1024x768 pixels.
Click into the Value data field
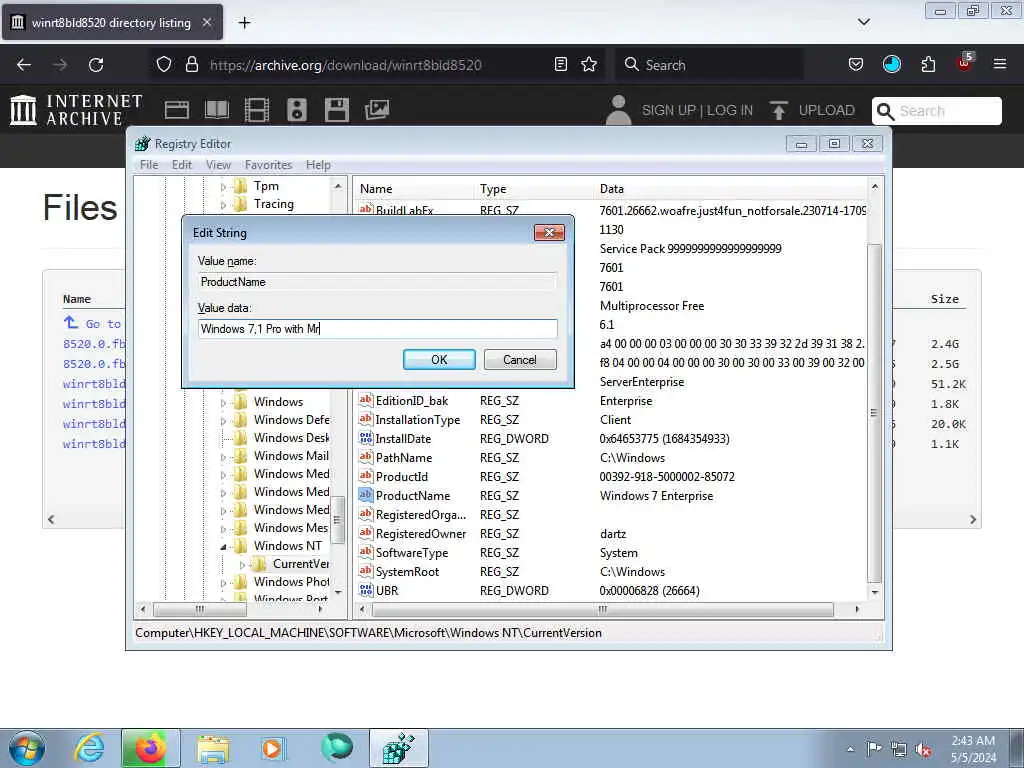click(x=377, y=328)
